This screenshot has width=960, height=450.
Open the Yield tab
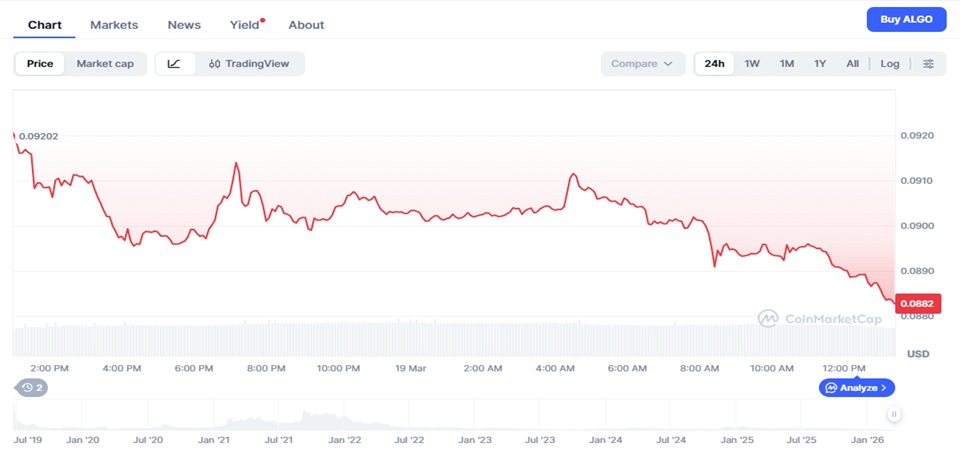tap(245, 25)
